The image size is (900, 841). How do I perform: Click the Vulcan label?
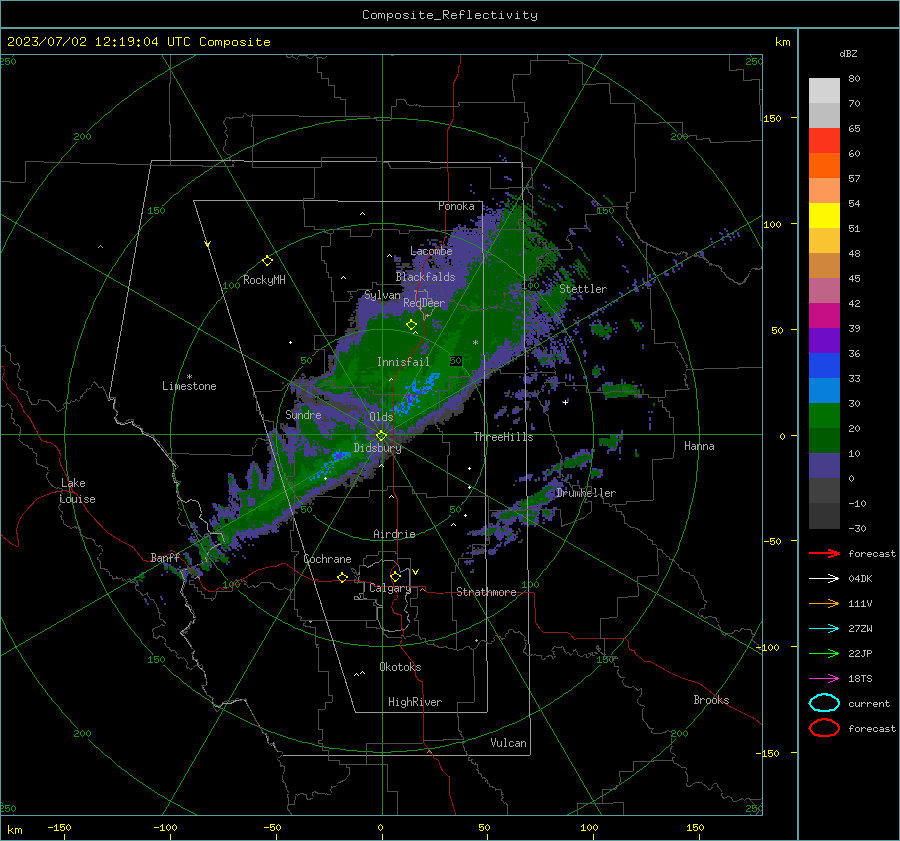[x=508, y=743]
